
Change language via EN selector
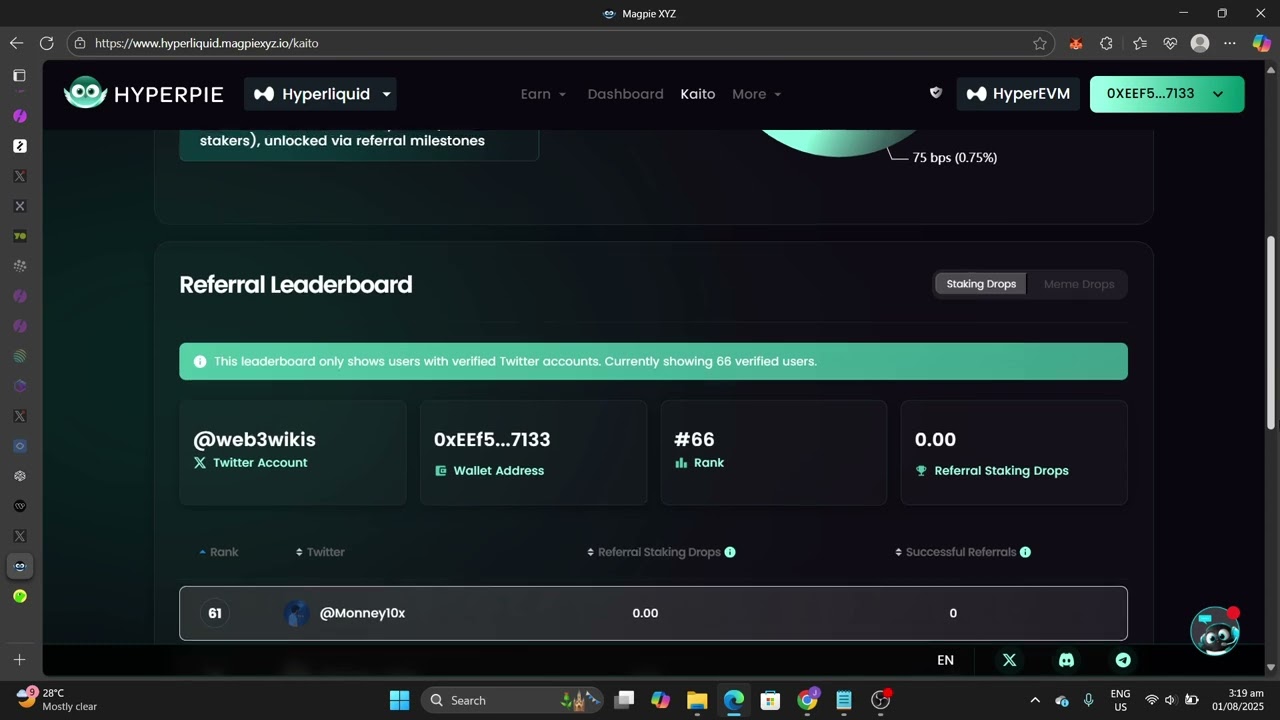(x=945, y=660)
